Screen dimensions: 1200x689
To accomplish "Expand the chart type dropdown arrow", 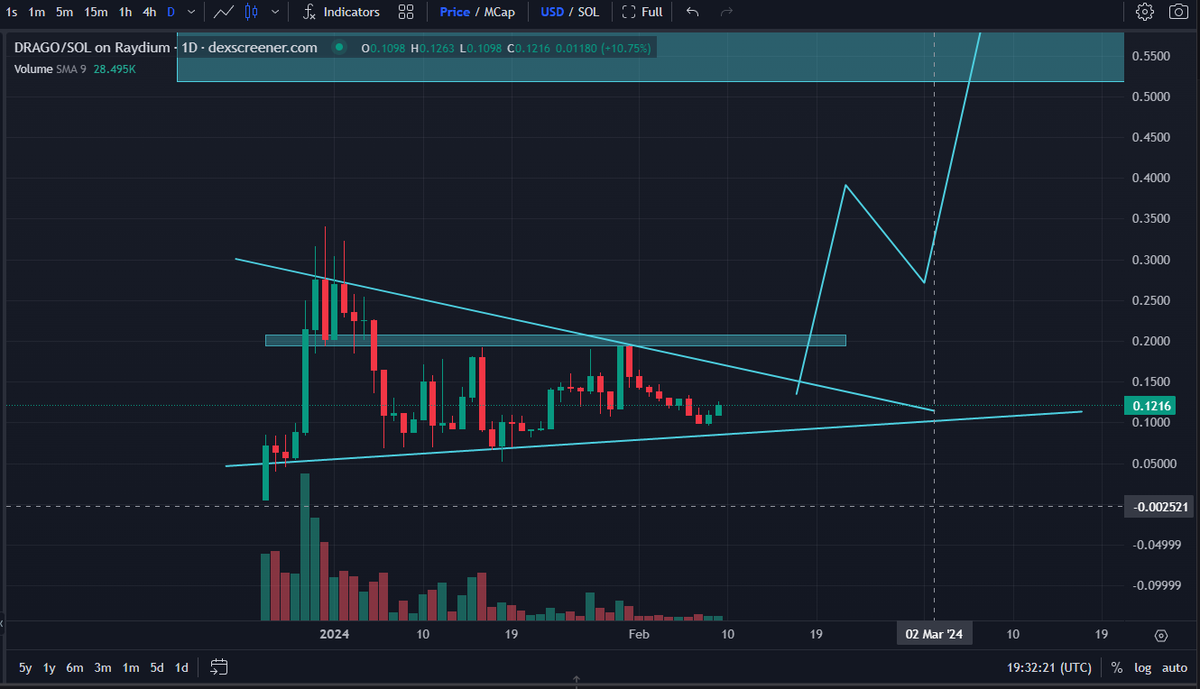I will [275, 12].
